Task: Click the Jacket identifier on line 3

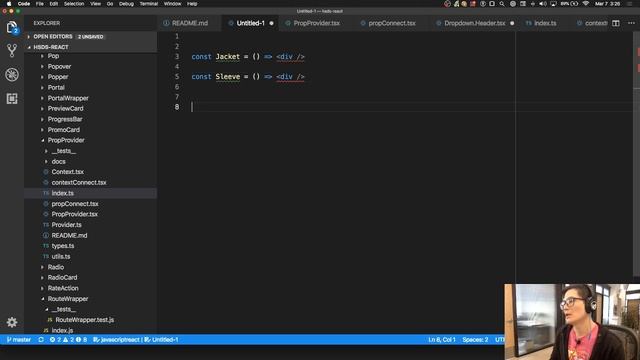Action: (227, 56)
